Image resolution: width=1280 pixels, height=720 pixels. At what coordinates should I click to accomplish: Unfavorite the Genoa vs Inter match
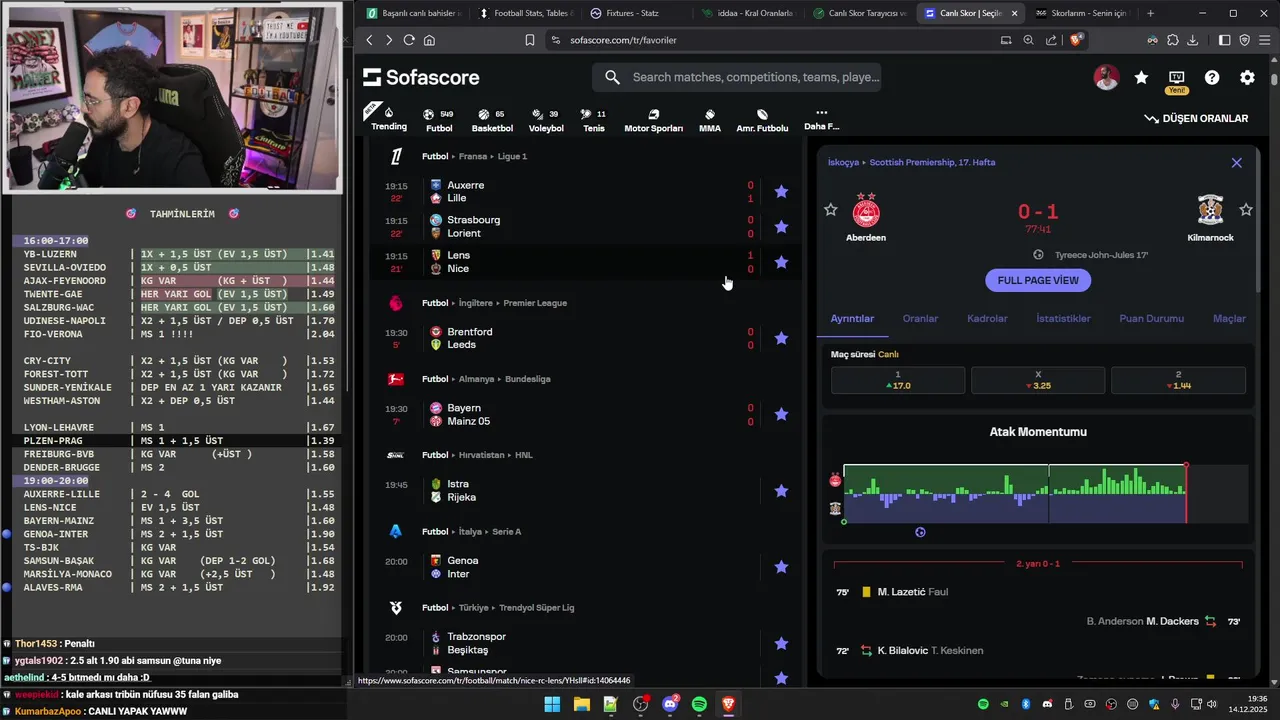coord(781,567)
